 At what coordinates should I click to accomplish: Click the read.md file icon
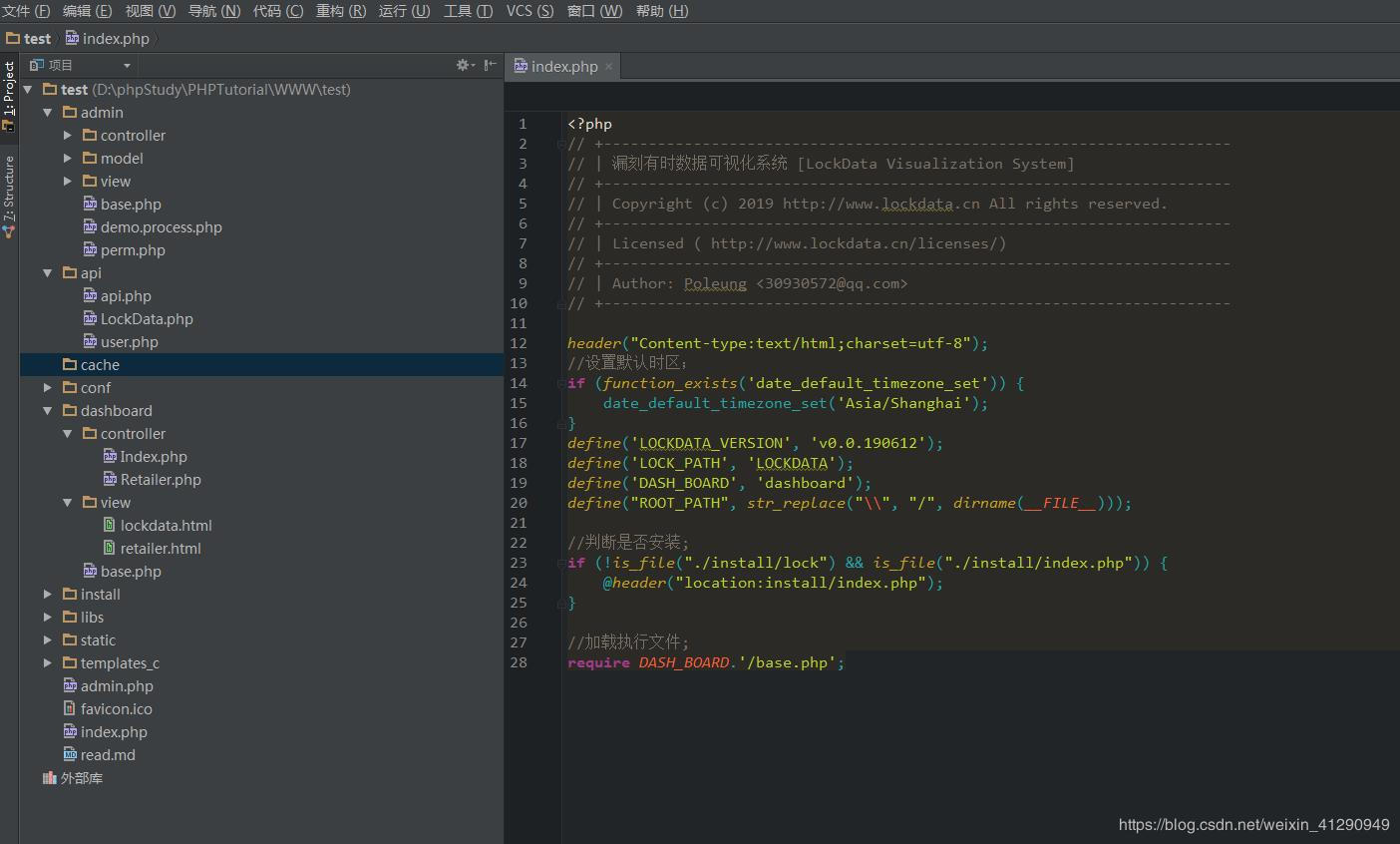click(70, 754)
